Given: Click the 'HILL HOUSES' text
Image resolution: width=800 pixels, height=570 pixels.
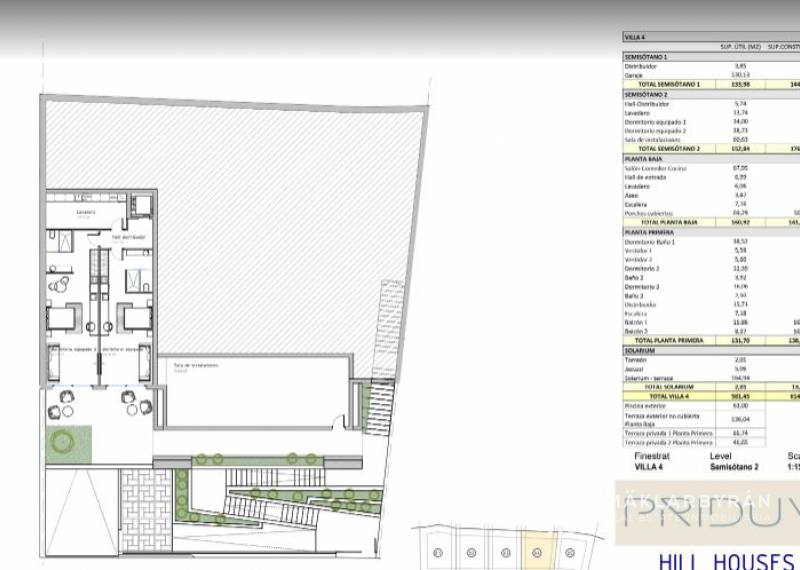Looking at the screenshot, I should (x=727, y=559).
